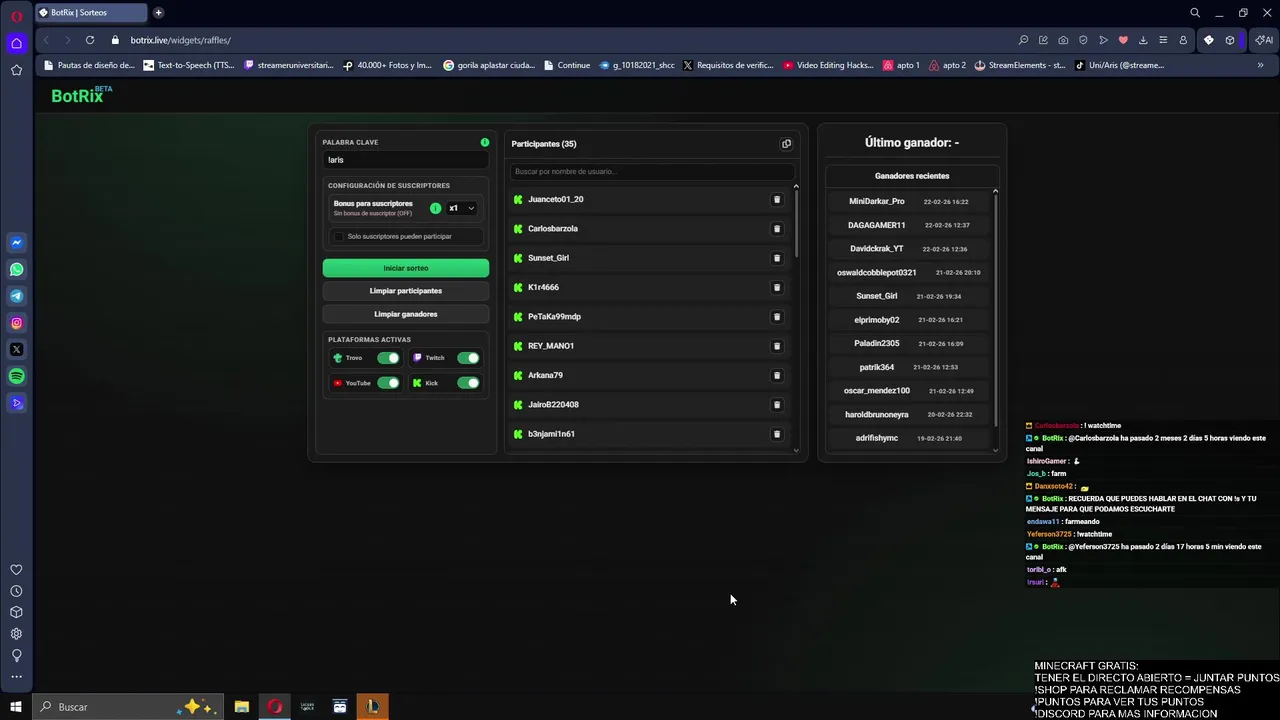The image size is (1280, 720).
Task: Open the x1 subscriber bonus dropdown
Action: 461,208
